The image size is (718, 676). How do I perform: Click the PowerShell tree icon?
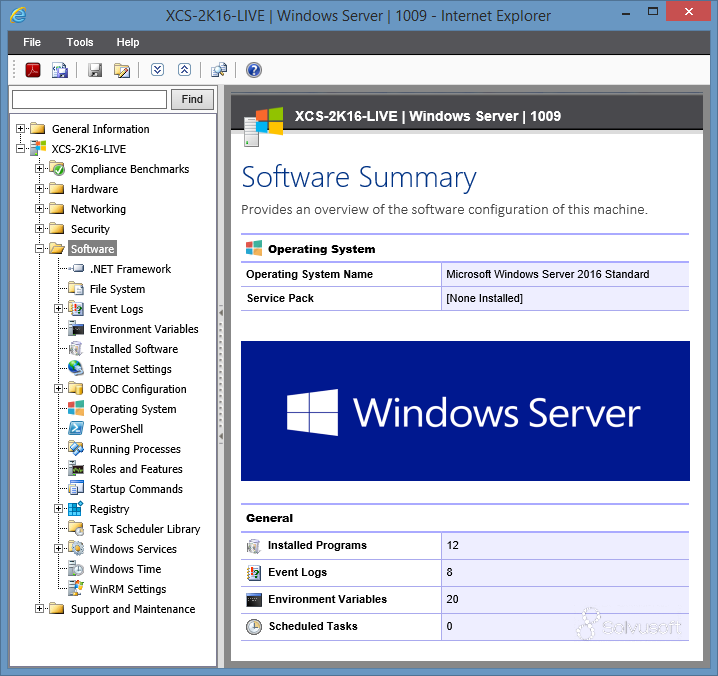pyautogui.click(x=76, y=428)
